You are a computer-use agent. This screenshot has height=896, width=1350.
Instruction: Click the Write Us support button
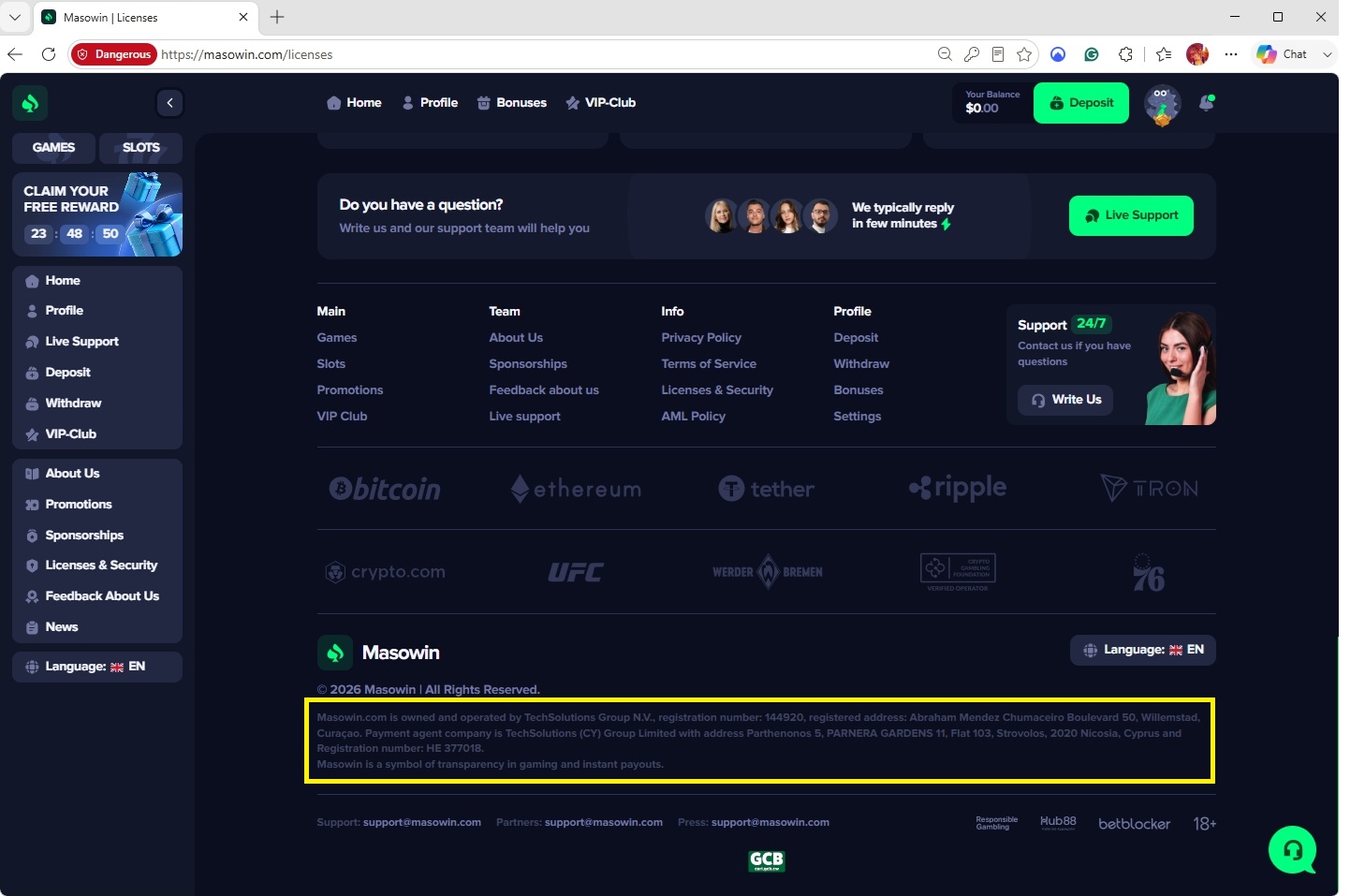[x=1065, y=400]
